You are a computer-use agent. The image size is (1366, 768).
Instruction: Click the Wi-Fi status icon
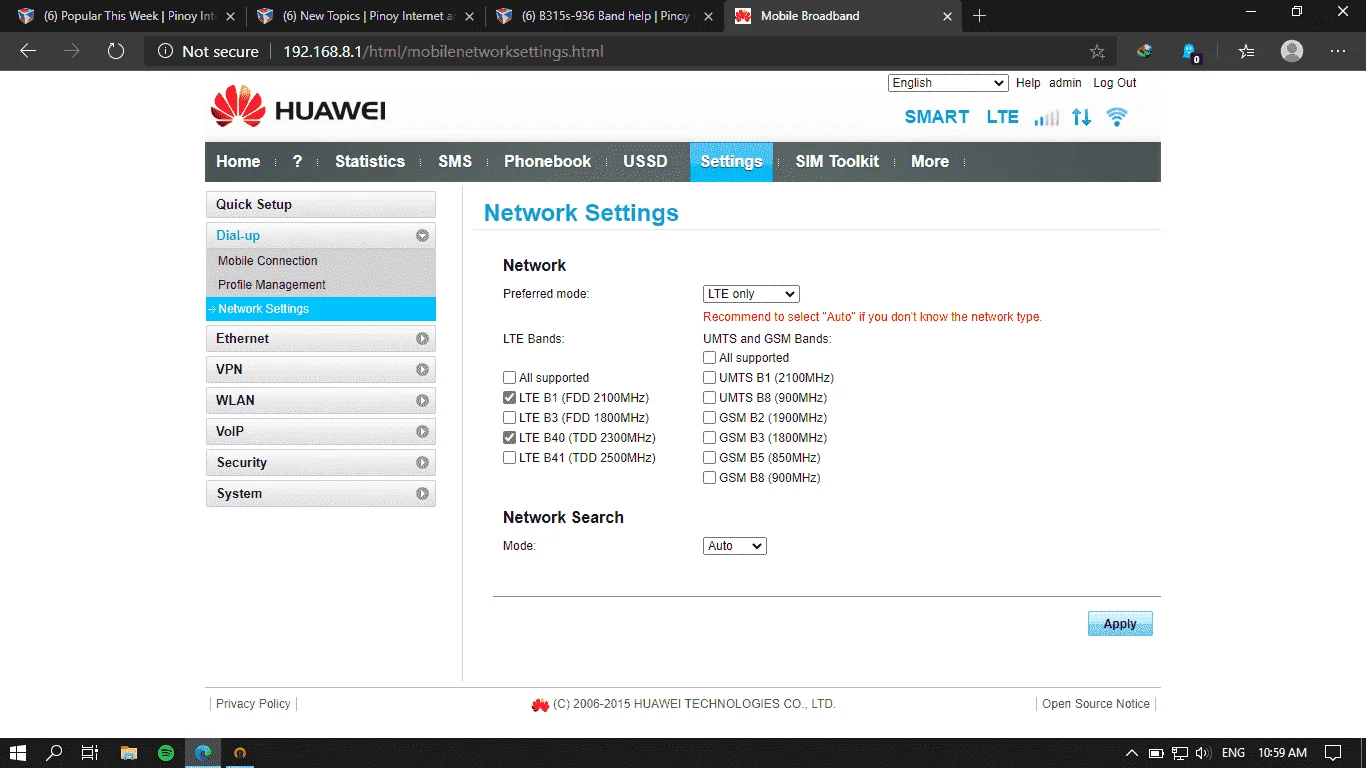1117,117
